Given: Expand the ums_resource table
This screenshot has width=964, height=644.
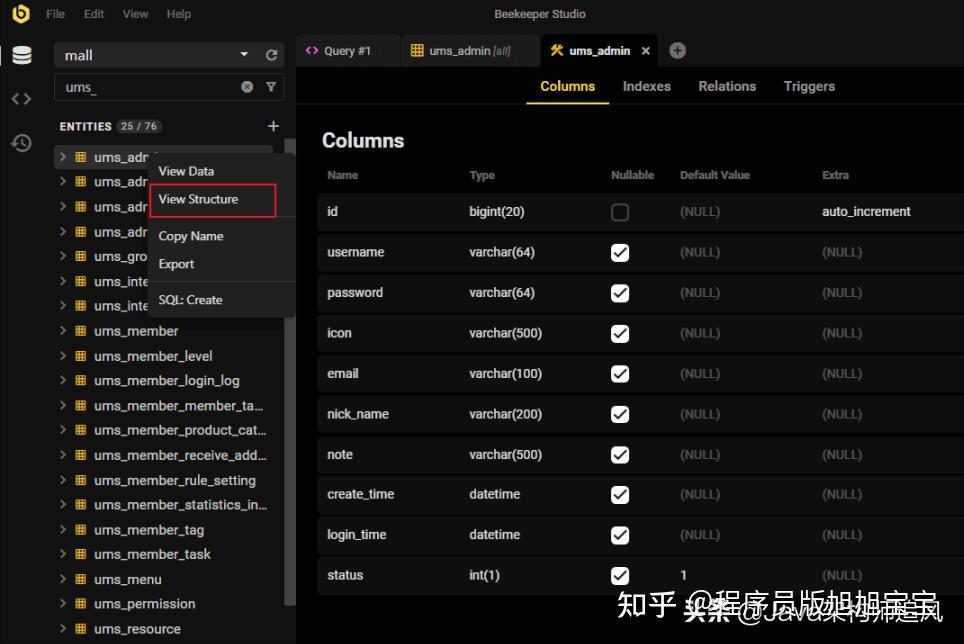Looking at the screenshot, I should (x=63, y=629).
